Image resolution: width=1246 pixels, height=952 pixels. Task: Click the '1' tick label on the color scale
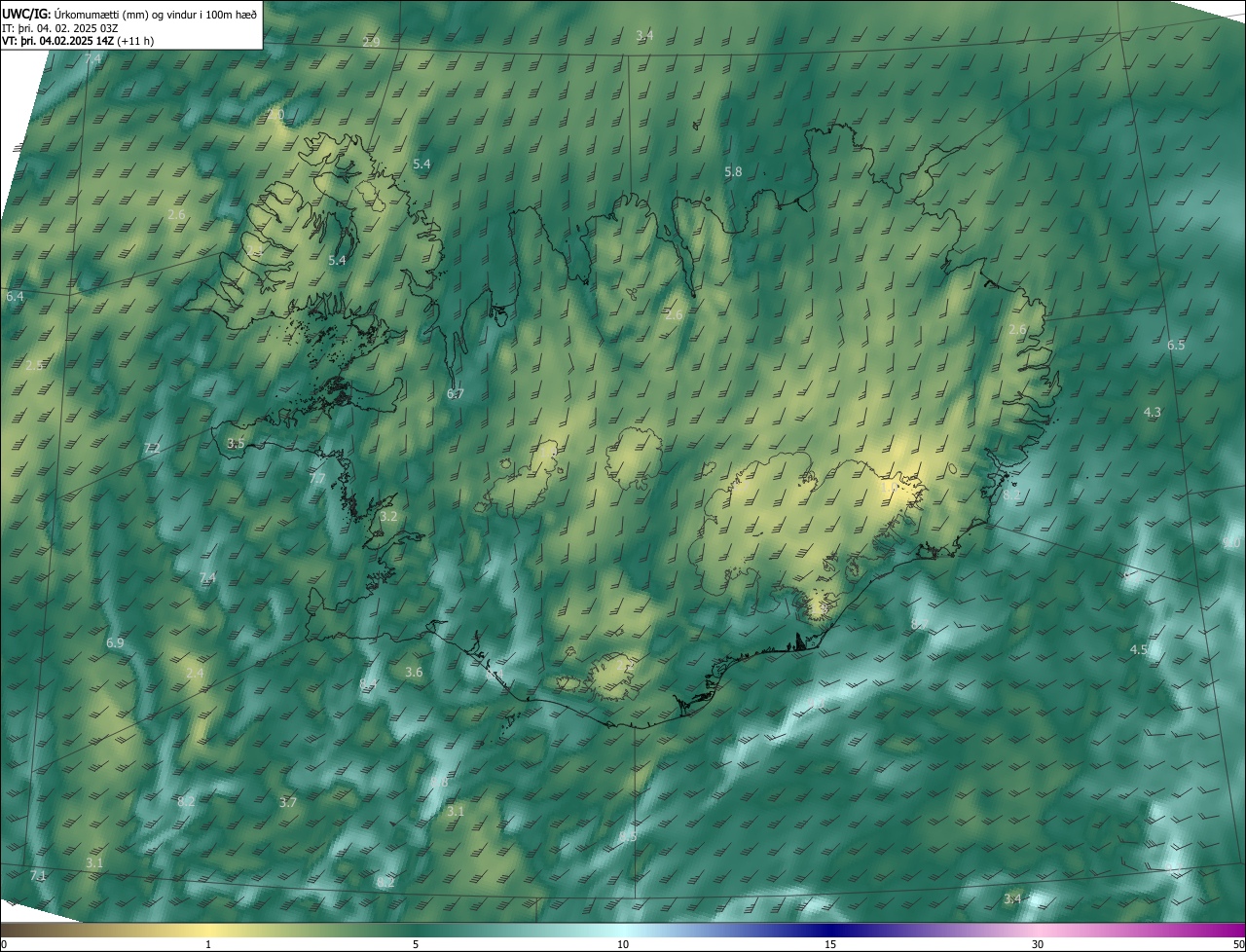[208, 944]
